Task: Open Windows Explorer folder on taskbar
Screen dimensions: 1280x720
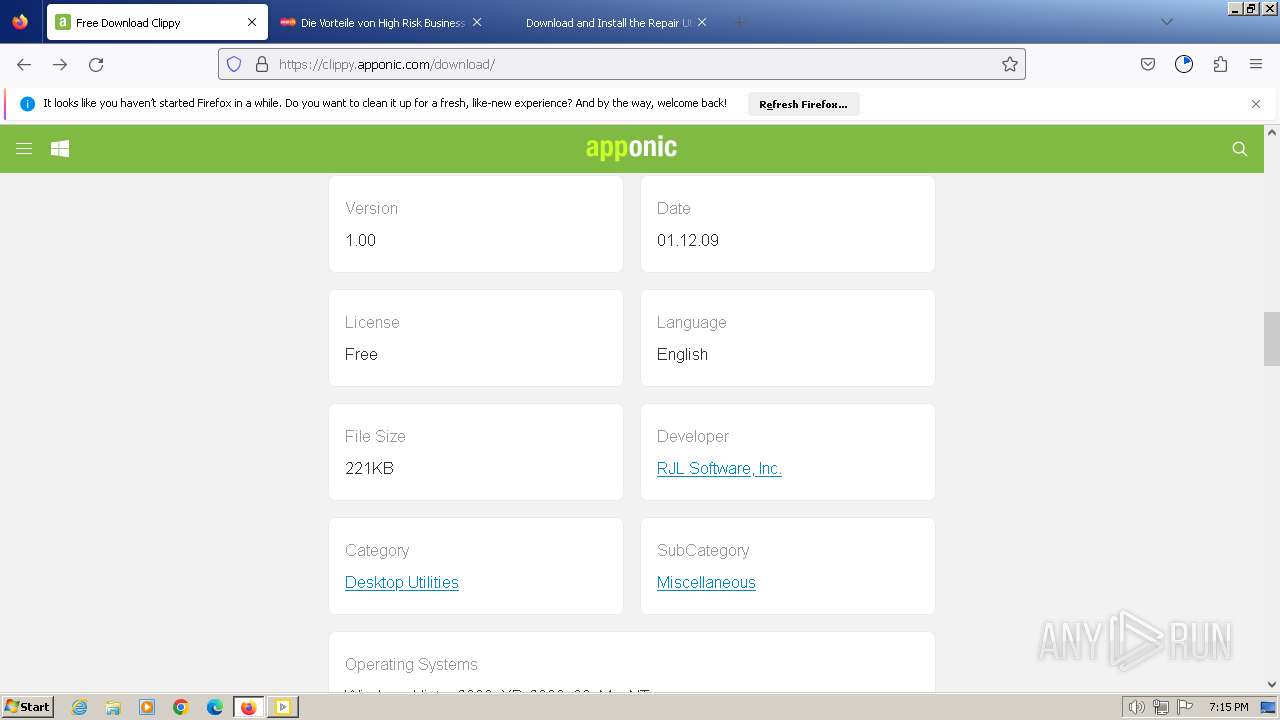Action: click(x=113, y=707)
